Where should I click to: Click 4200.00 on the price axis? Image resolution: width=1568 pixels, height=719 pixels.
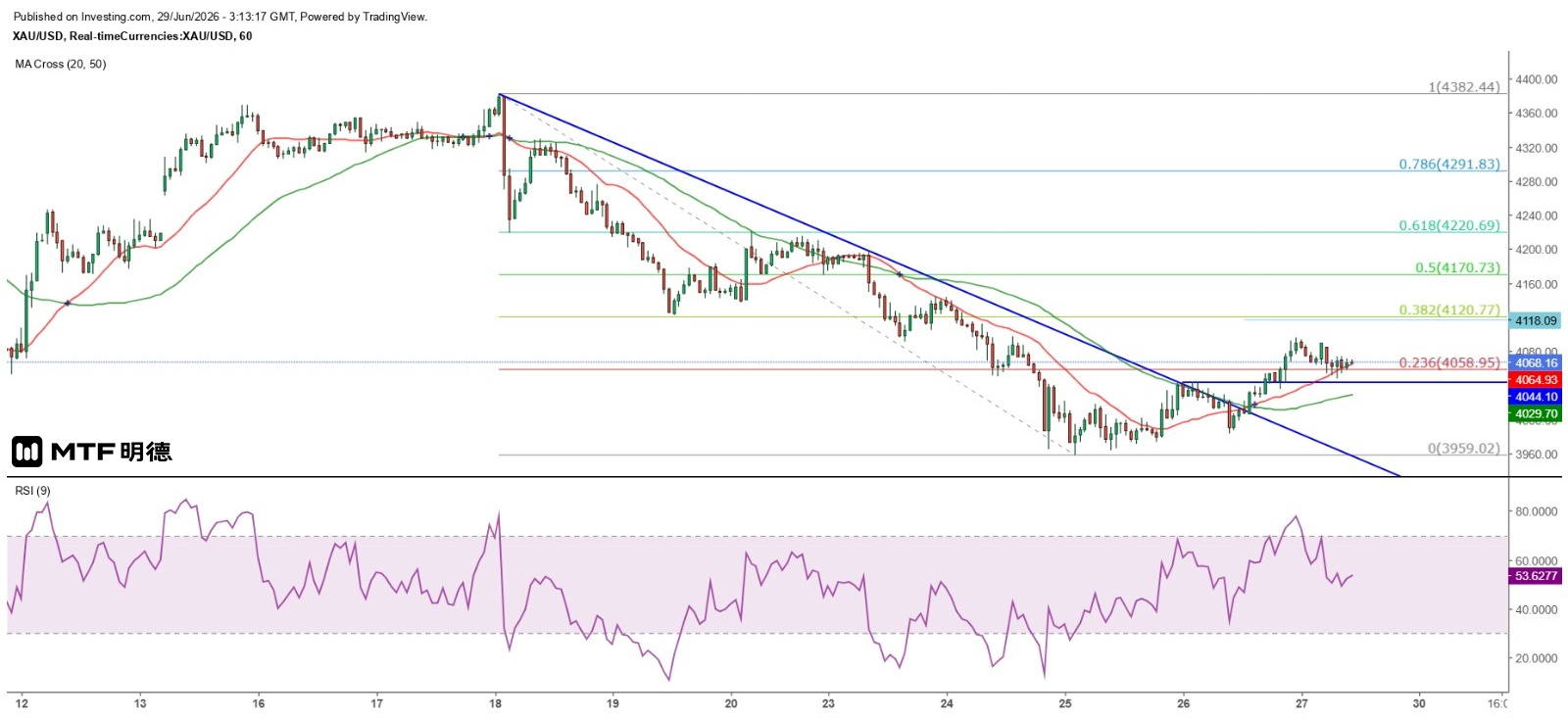(x=1537, y=250)
